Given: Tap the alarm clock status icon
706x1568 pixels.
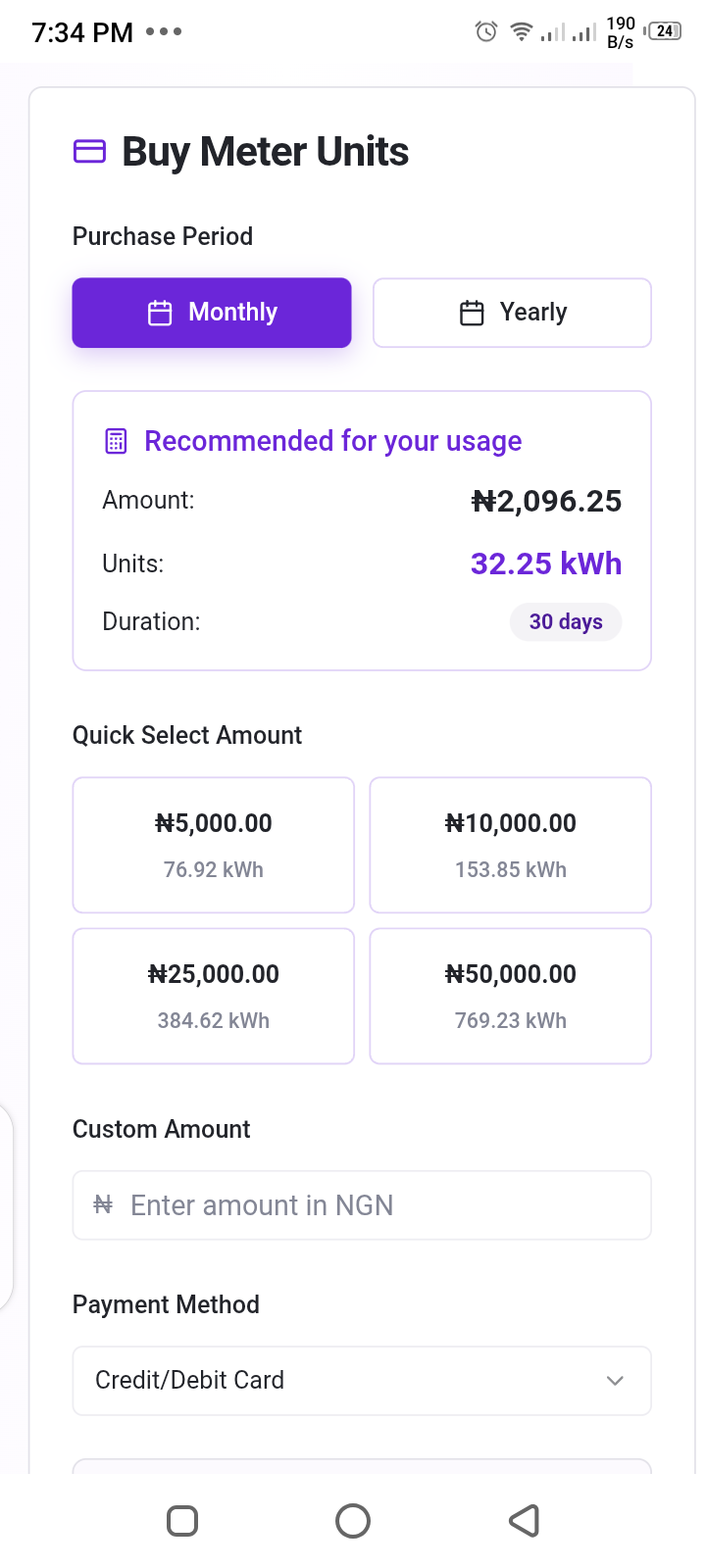Looking at the screenshot, I should [486, 32].
